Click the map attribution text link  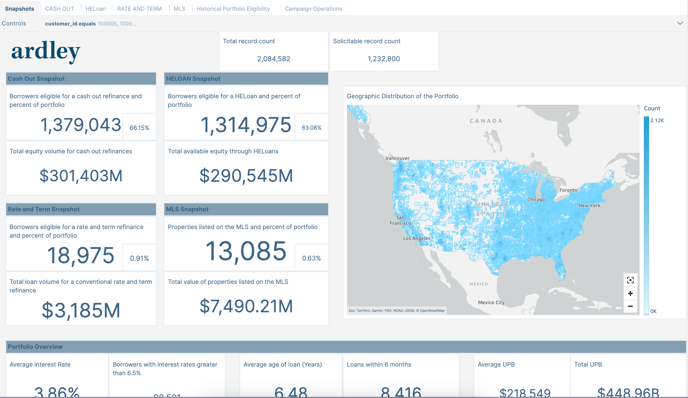click(397, 310)
